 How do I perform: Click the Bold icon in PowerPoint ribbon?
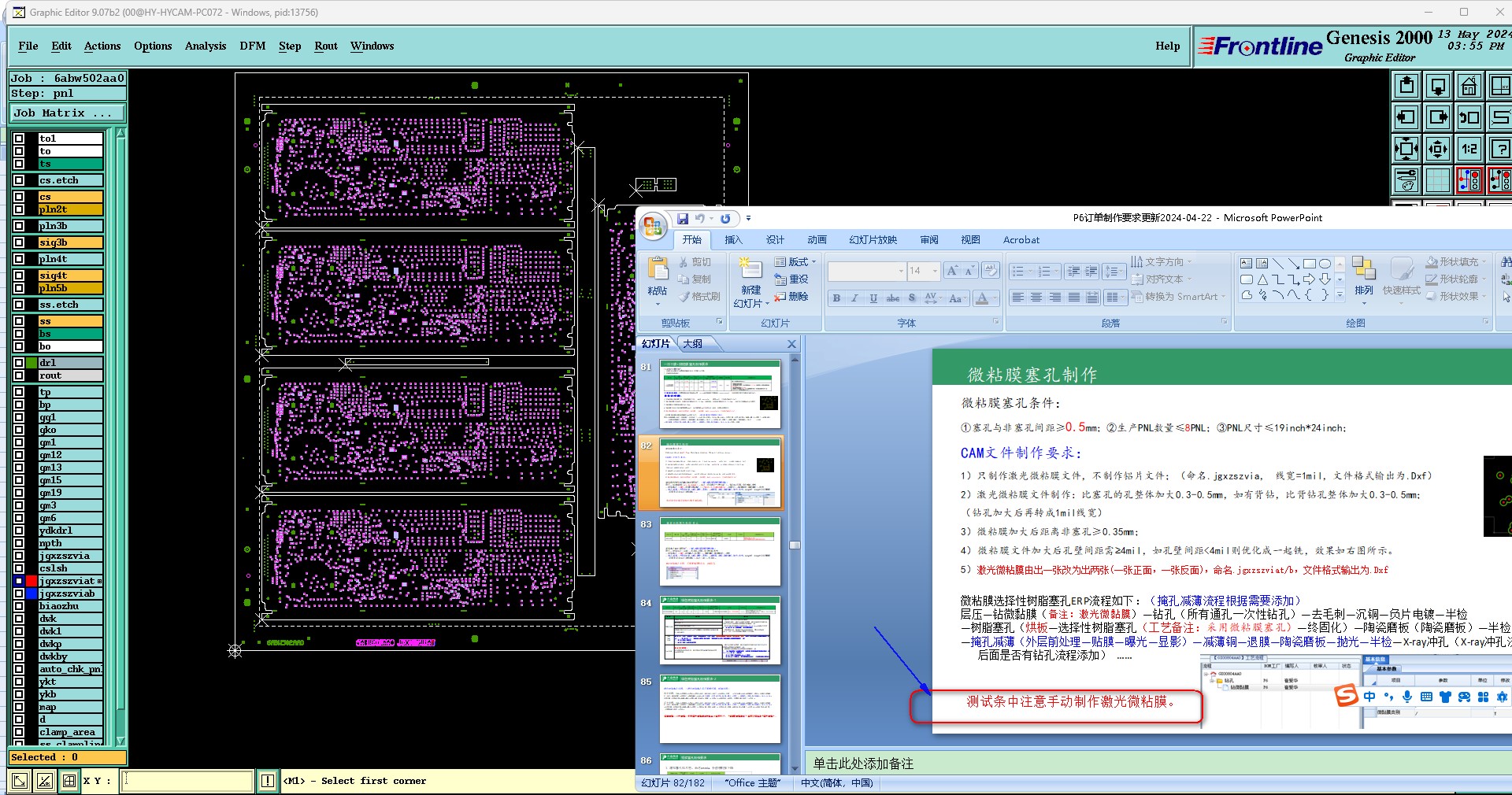tap(836, 298)
